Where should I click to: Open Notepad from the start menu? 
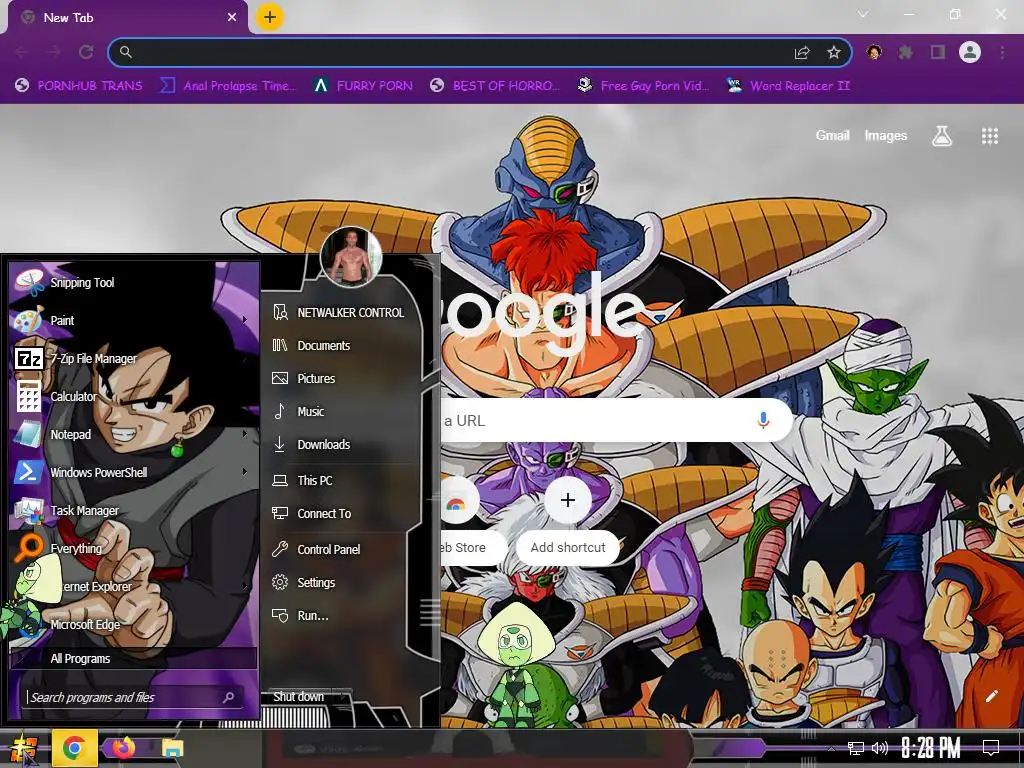pos(134,434)
